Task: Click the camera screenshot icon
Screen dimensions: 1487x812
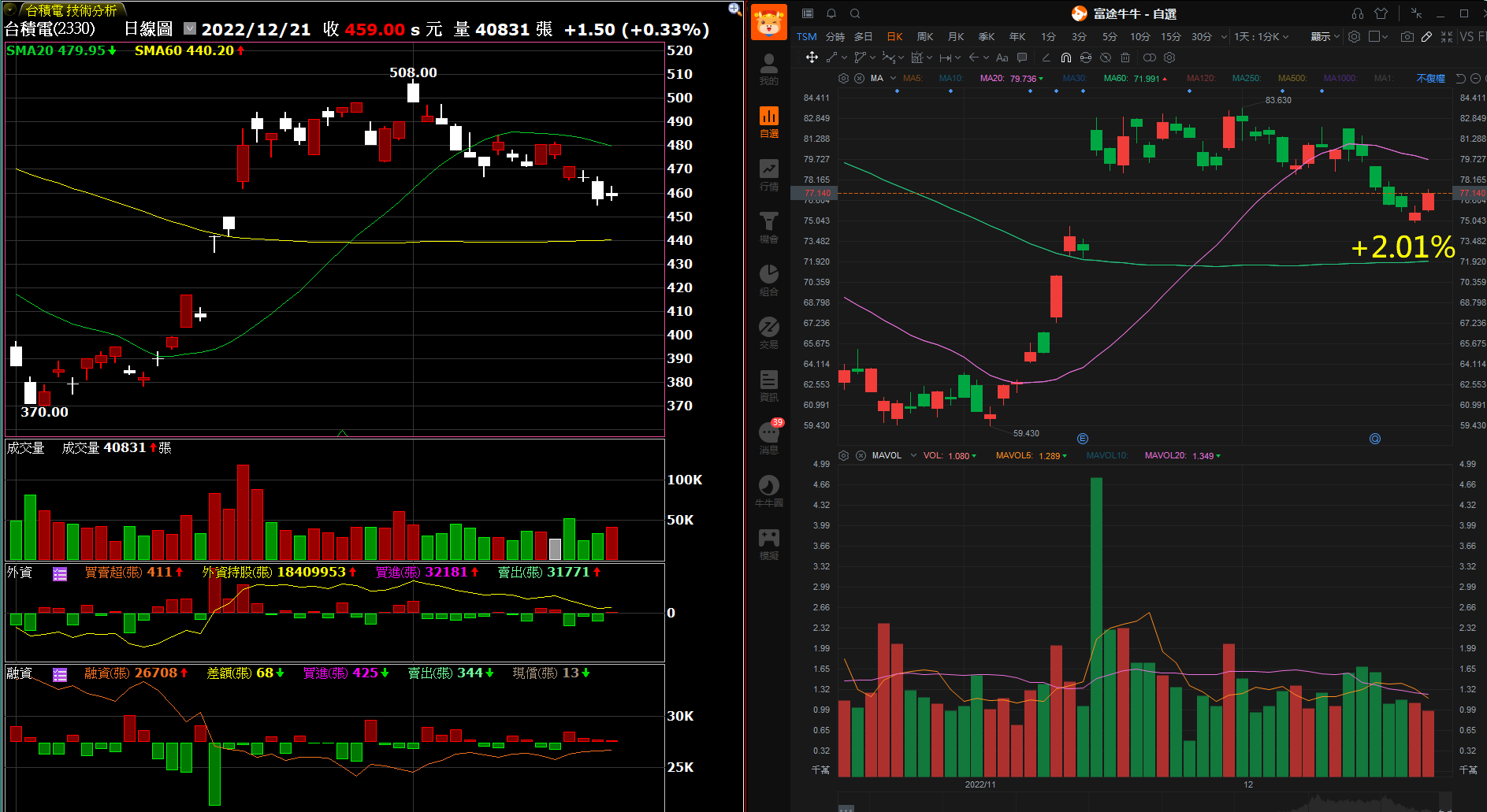Action: point(1407,36)
